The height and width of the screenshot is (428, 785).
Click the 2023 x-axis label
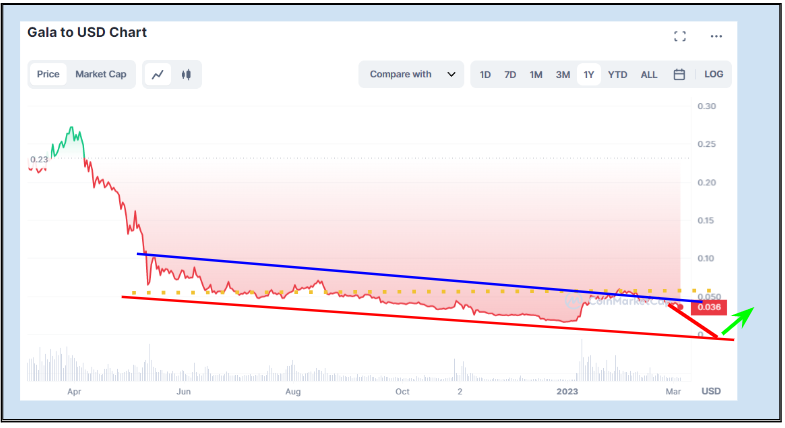567,391
